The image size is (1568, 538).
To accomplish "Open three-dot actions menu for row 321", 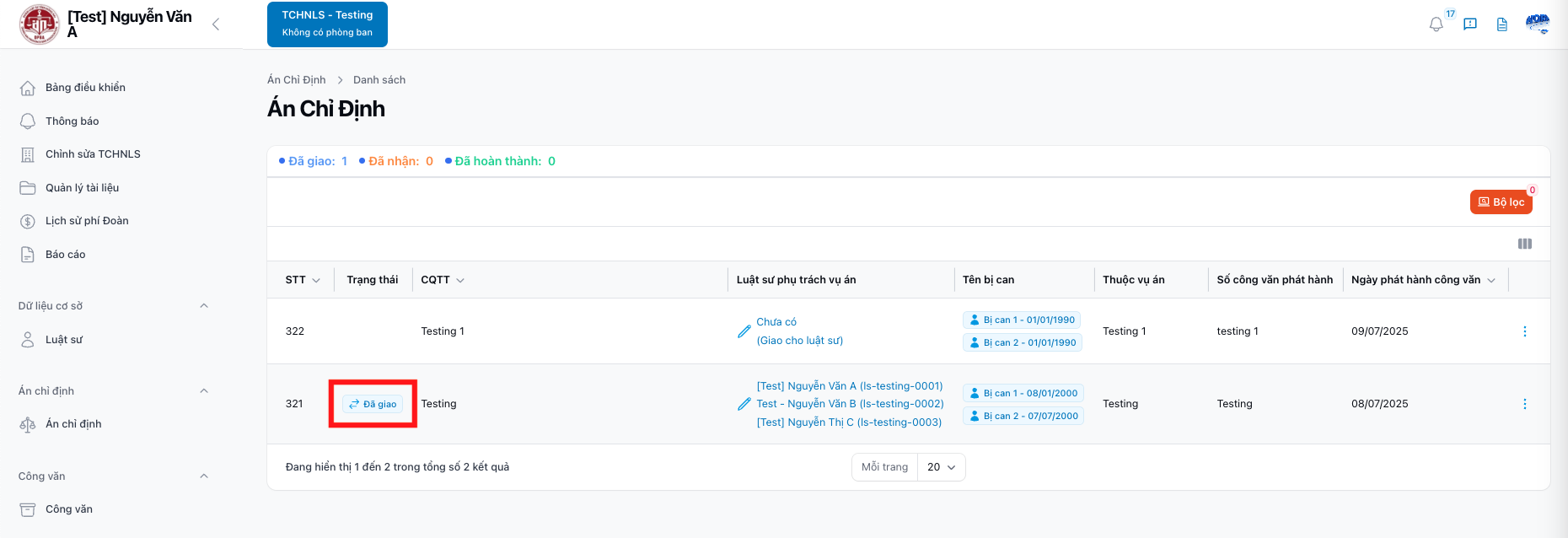I will 1524,404.
